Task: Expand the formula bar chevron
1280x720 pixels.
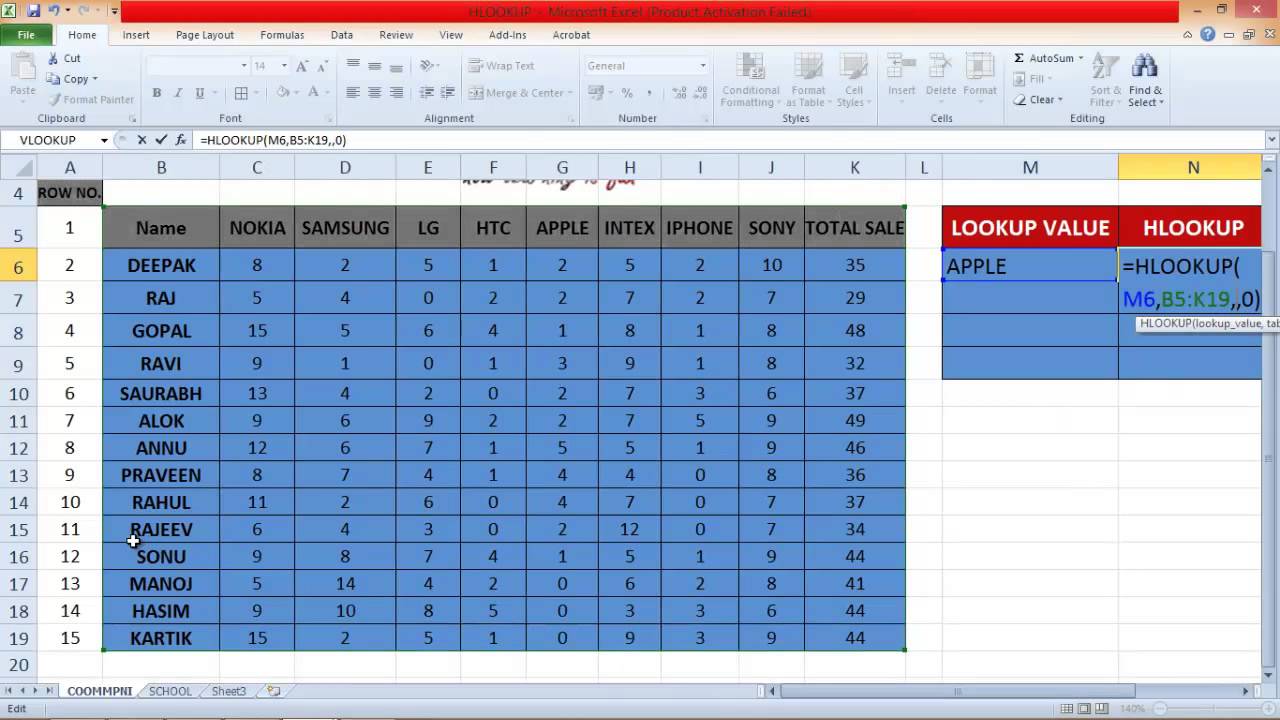Action: [x=1272, y=140]
